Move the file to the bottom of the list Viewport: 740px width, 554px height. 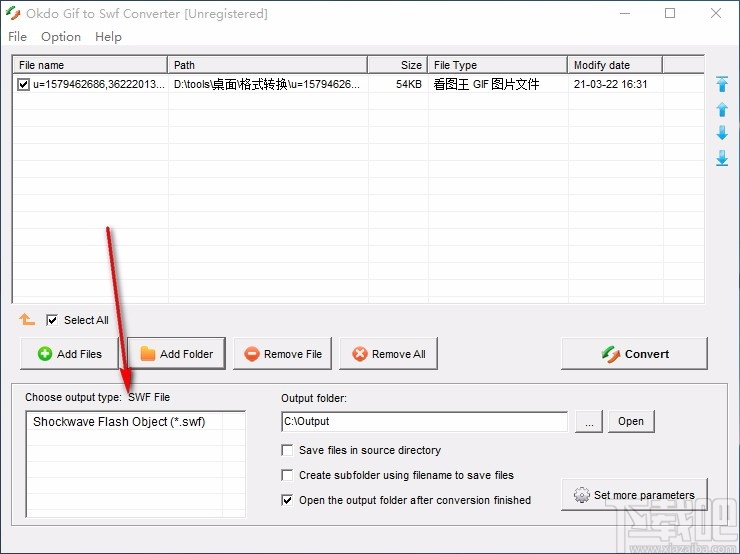pyautogui.click(x=722, y=158)
